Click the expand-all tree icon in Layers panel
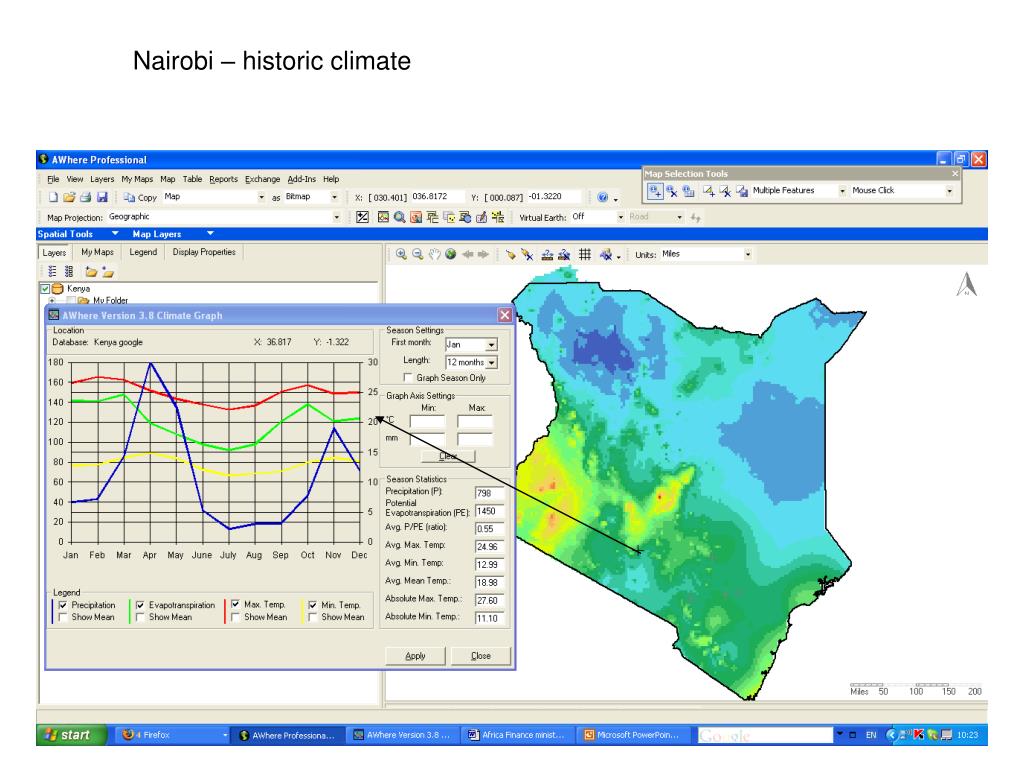 [x=52, y=272]
